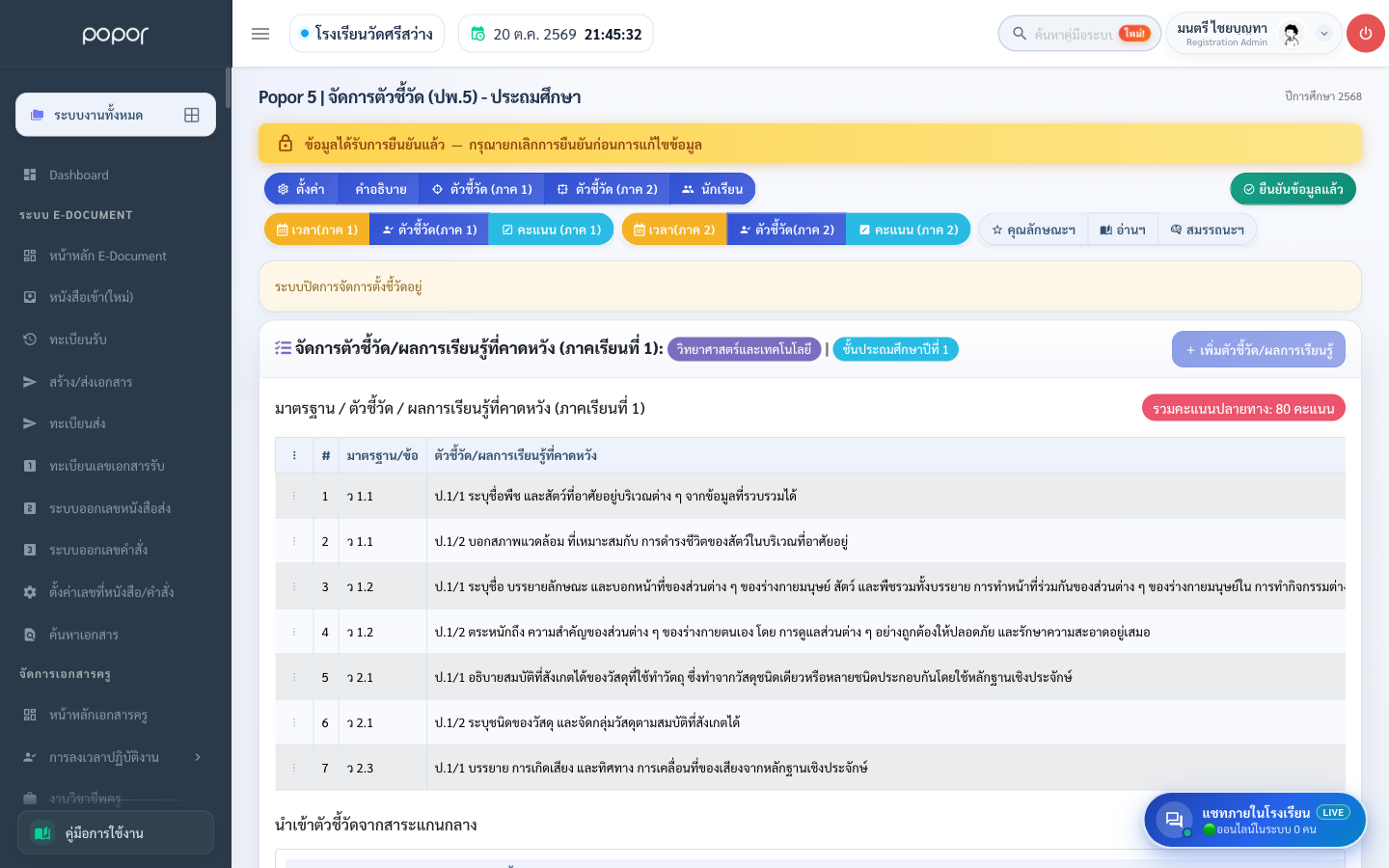Switch to ตัวชี้วัด (ภาค 2) tab
This screenshot has height=868, width=1389.
(x=607, y=189)
